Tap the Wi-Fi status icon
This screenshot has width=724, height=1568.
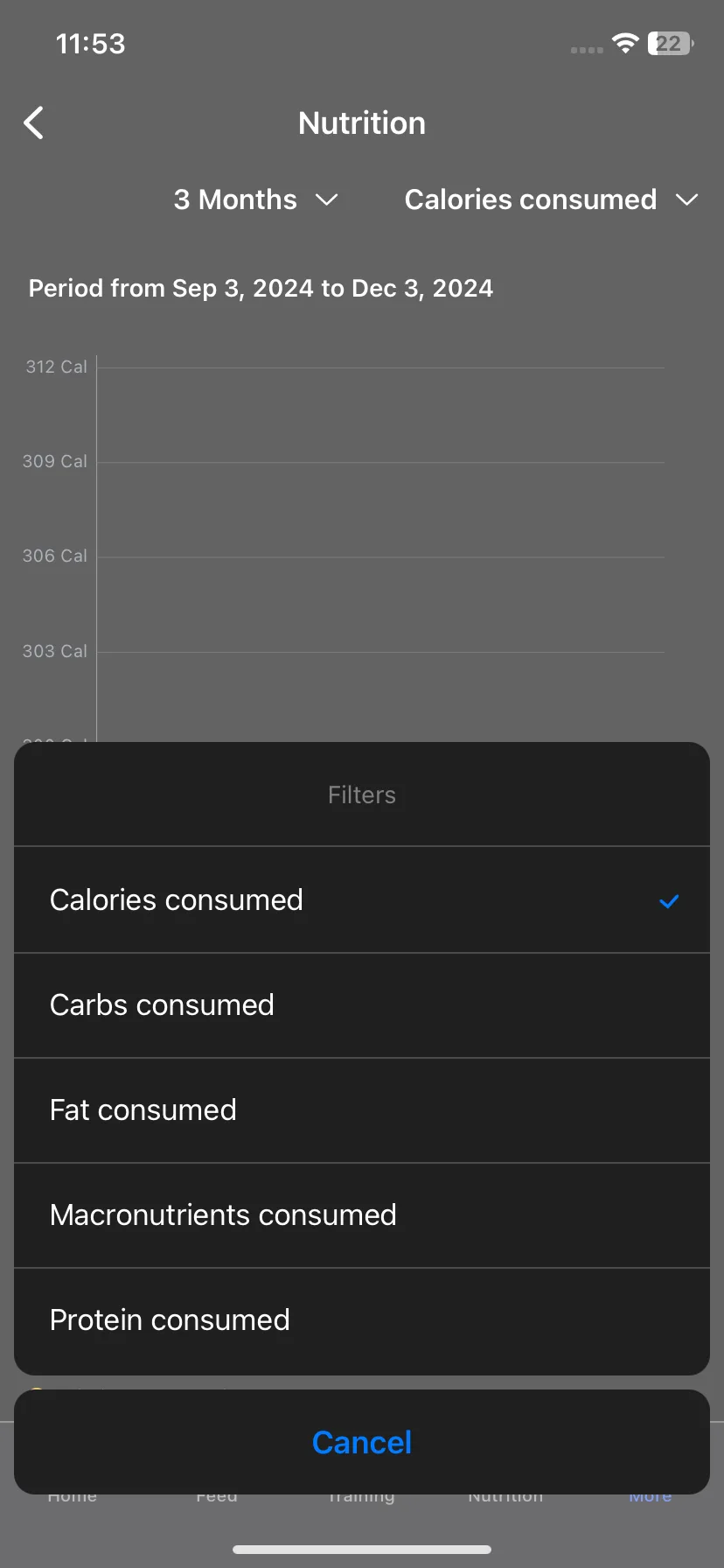[625, 43]
